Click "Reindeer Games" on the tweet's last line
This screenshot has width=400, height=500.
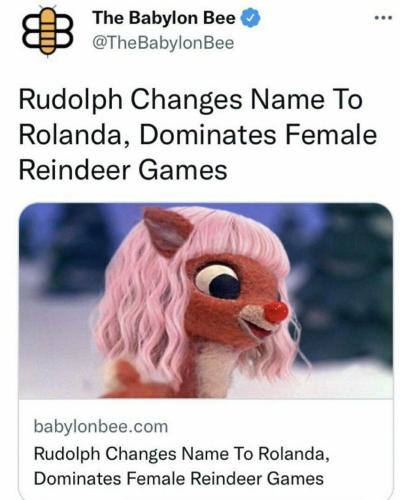(123, 170)
